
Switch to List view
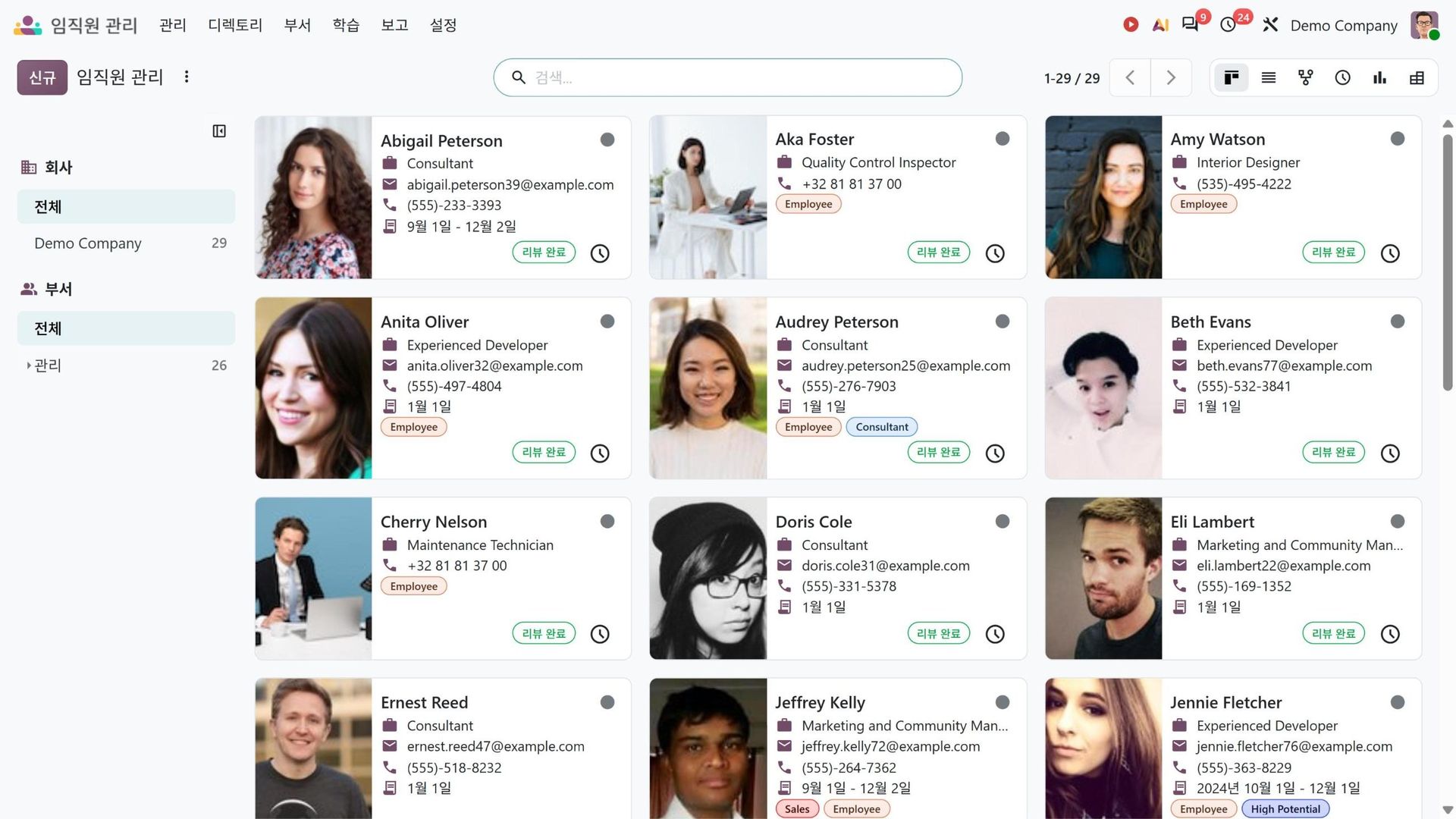pos(1269,77)
